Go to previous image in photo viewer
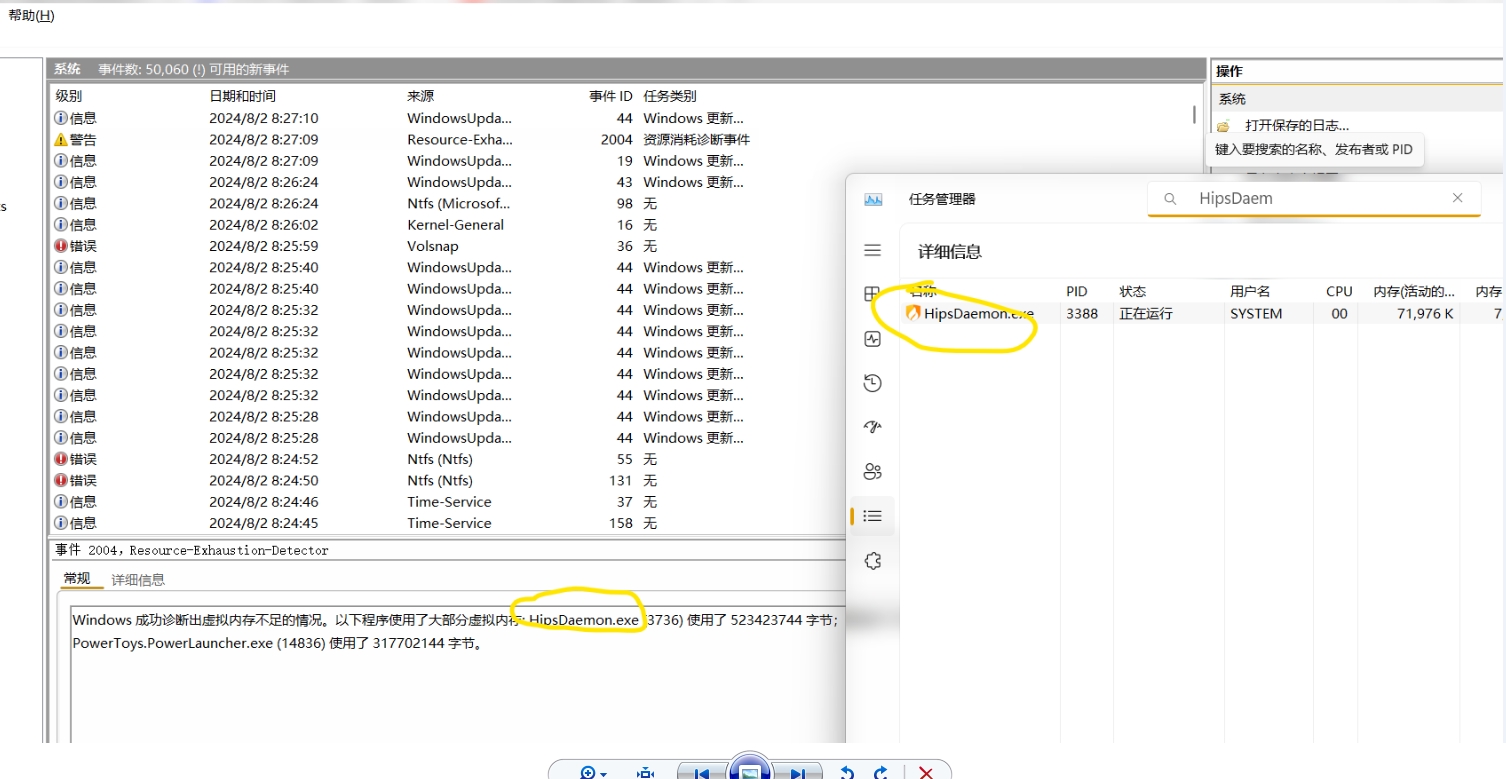This screenshot has height=779, width=1506. [x=702, y=773]
